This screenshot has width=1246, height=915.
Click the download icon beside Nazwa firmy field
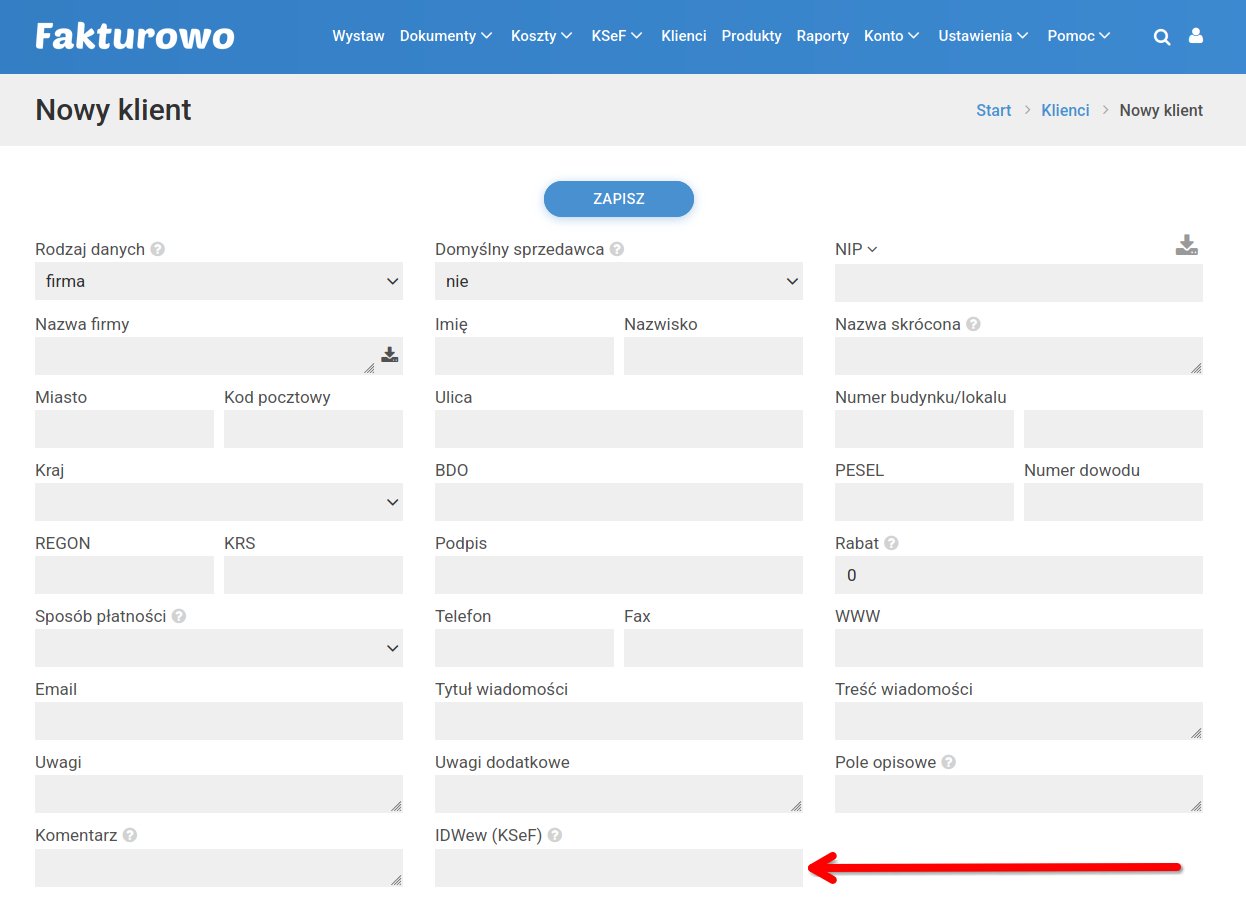click(389, 354)
